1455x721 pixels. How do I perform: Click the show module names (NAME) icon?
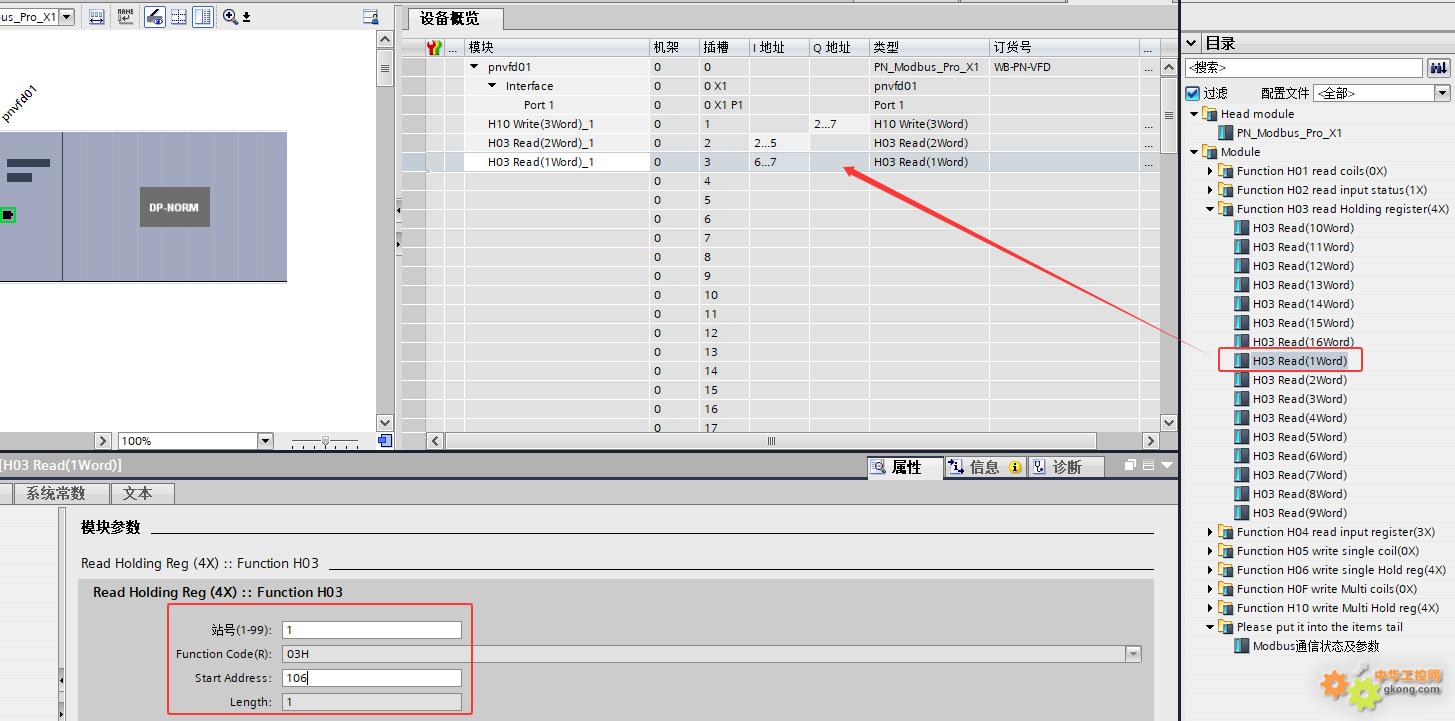click(x=125, y=16)
